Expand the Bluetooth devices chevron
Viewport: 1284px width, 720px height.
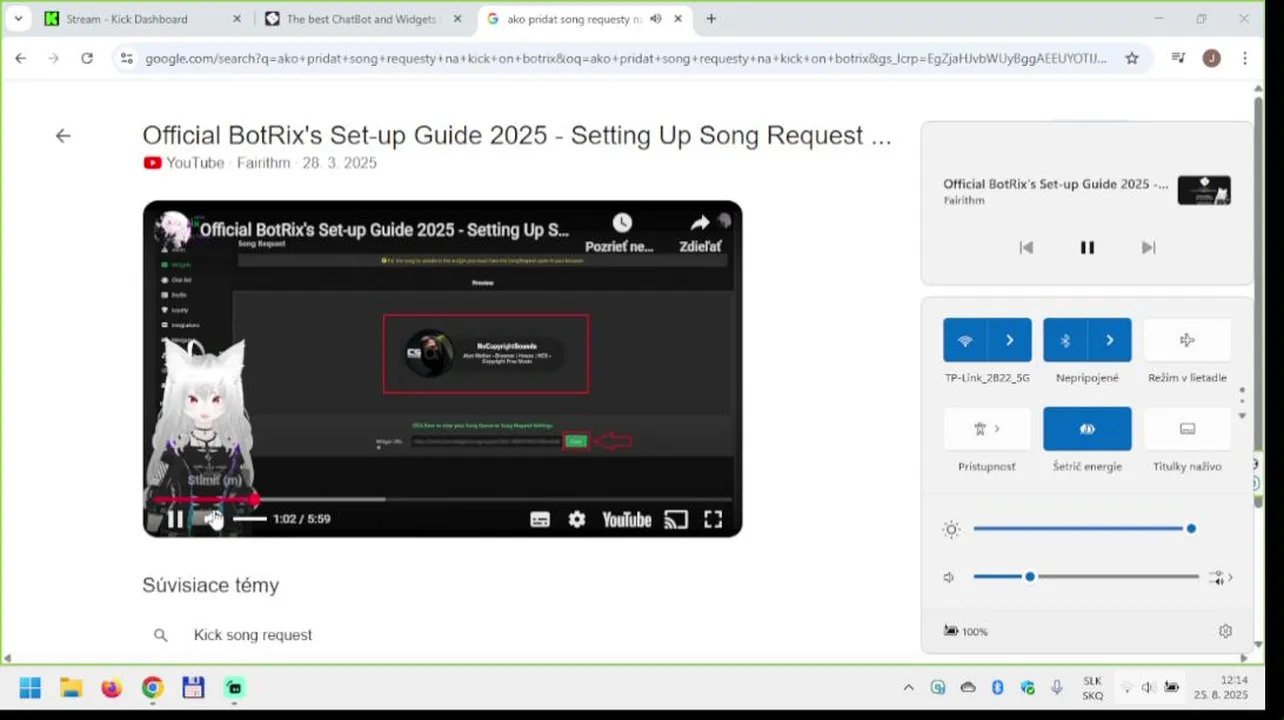tap(1110, 340)
